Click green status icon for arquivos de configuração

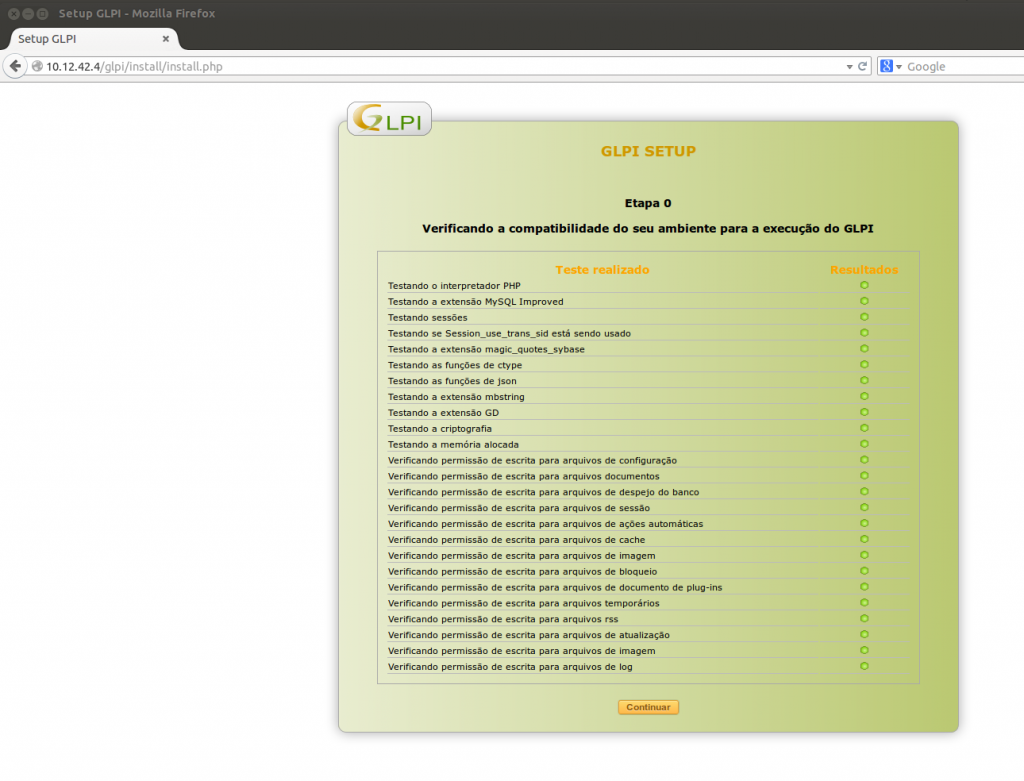point(864,460)
